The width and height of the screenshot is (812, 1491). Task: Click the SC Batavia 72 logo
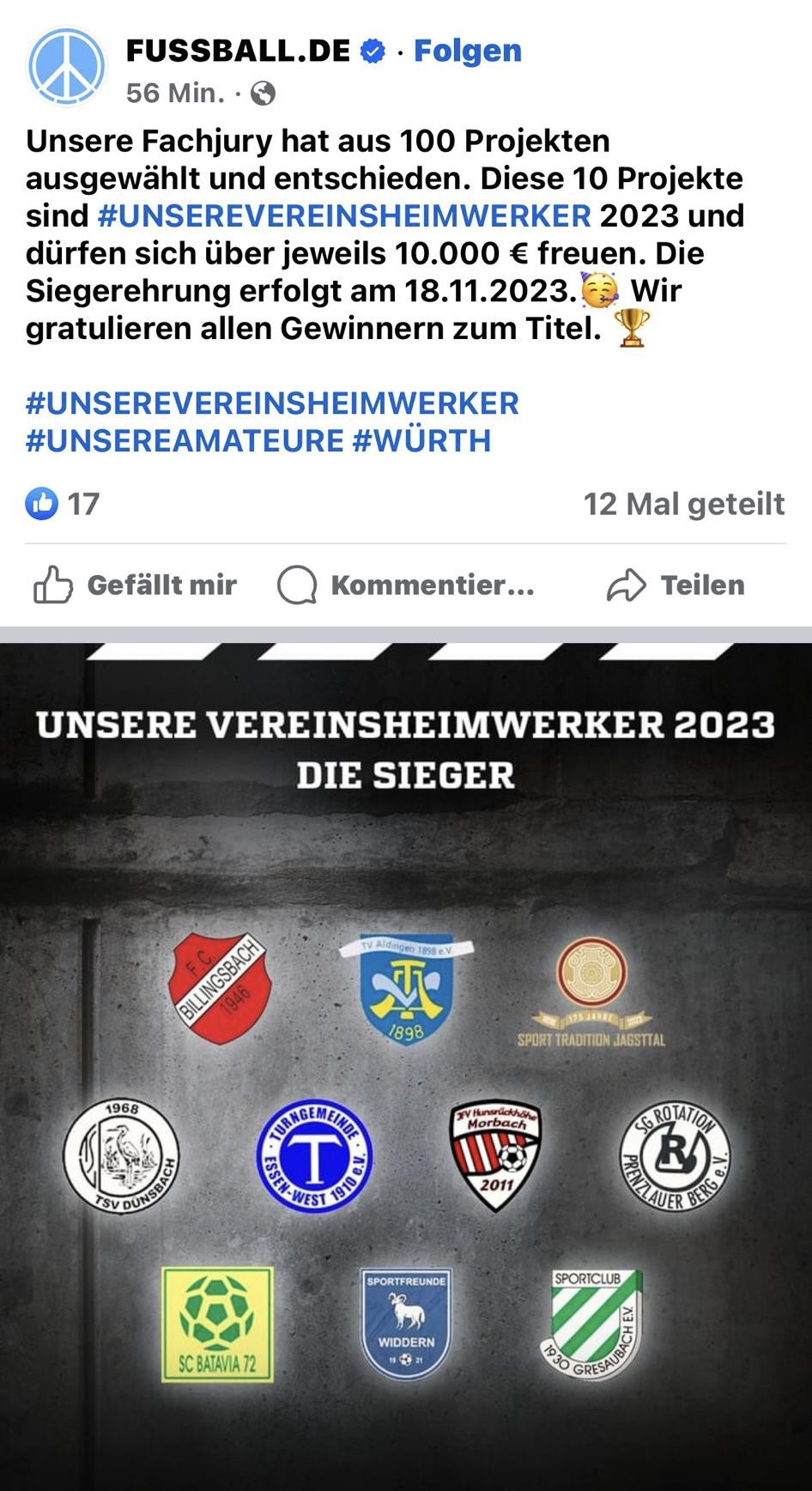coord(217,1324)
